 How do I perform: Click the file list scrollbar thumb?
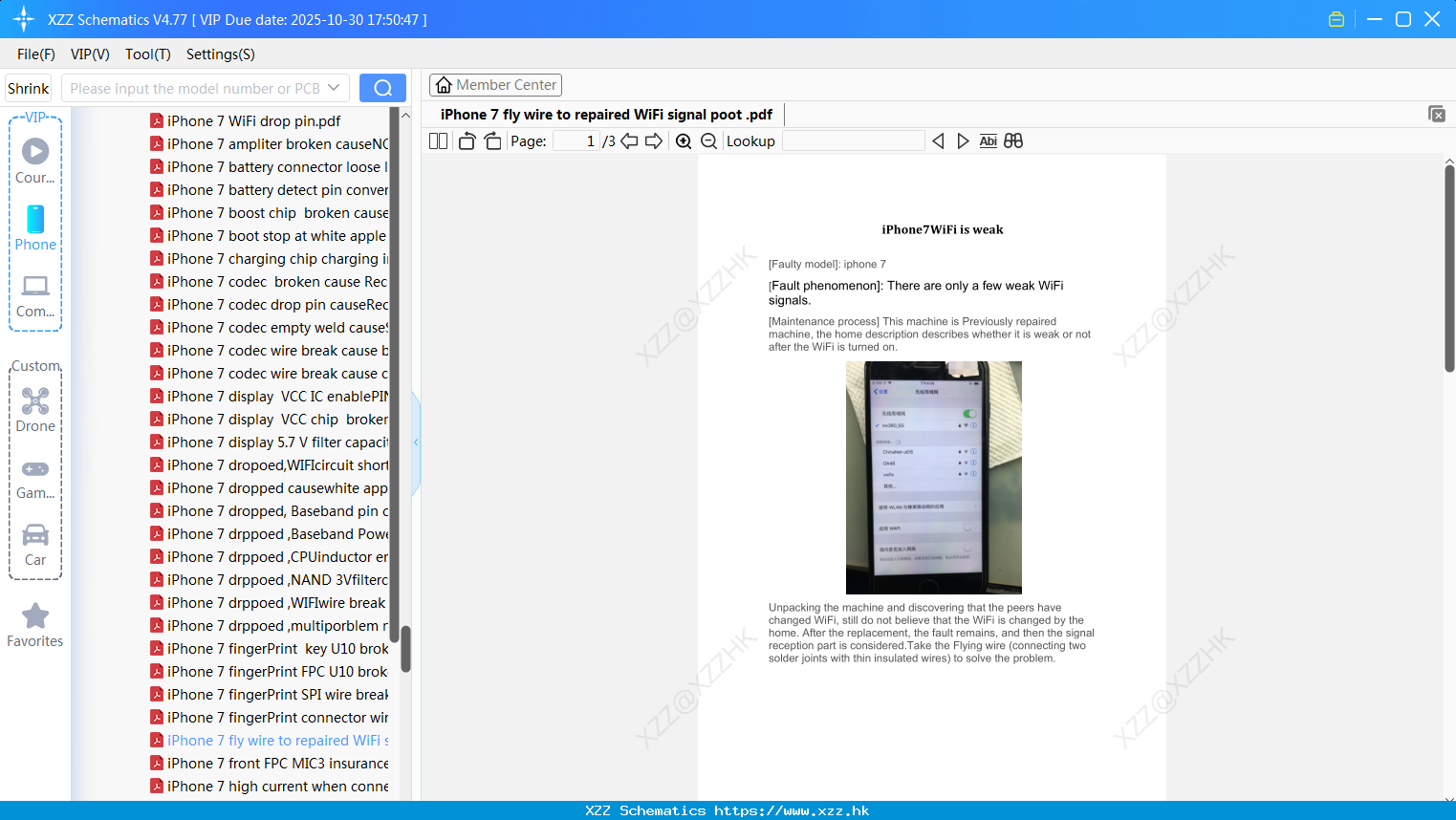pos(405,649)
